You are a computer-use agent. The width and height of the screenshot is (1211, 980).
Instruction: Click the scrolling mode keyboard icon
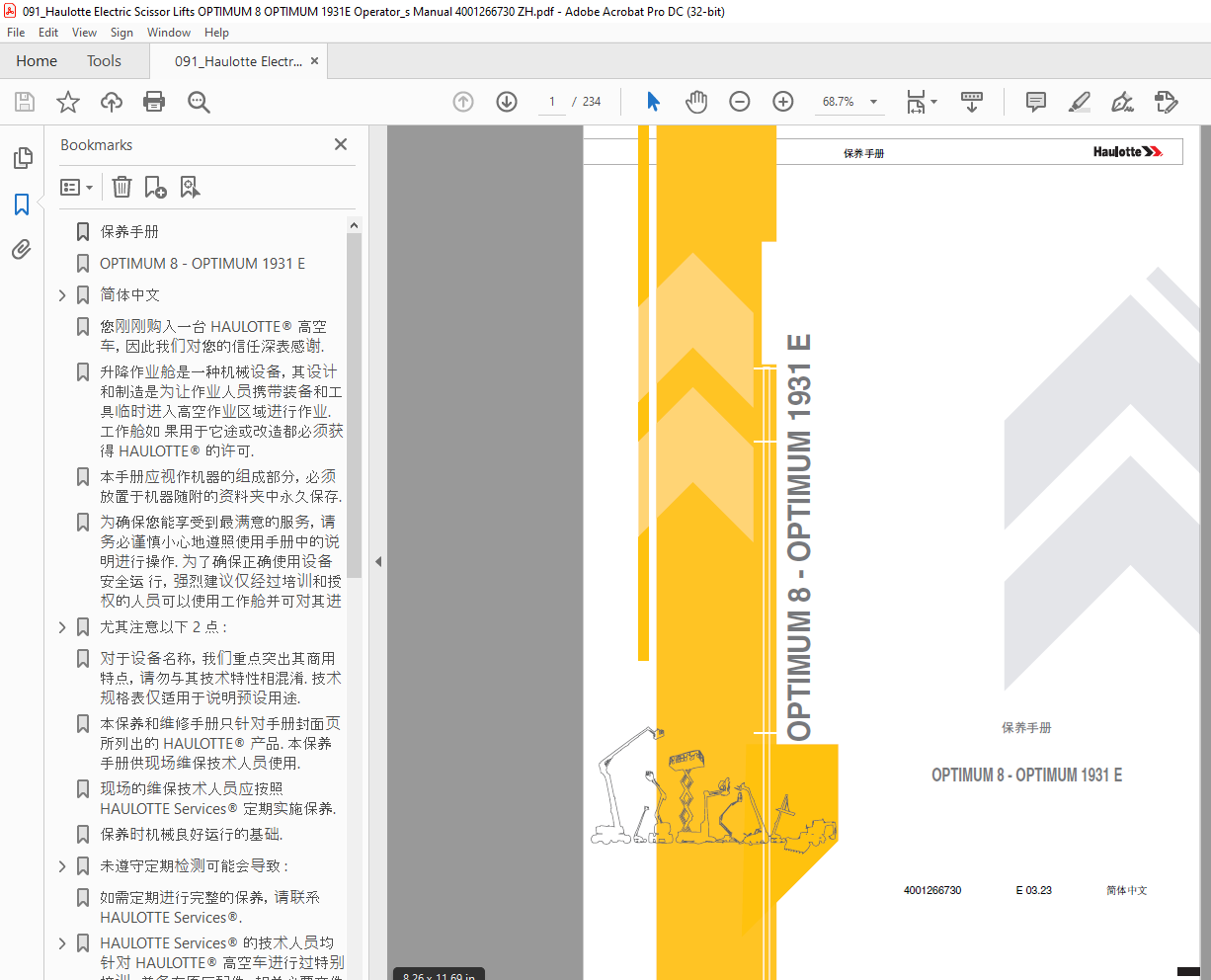(972, 102)
